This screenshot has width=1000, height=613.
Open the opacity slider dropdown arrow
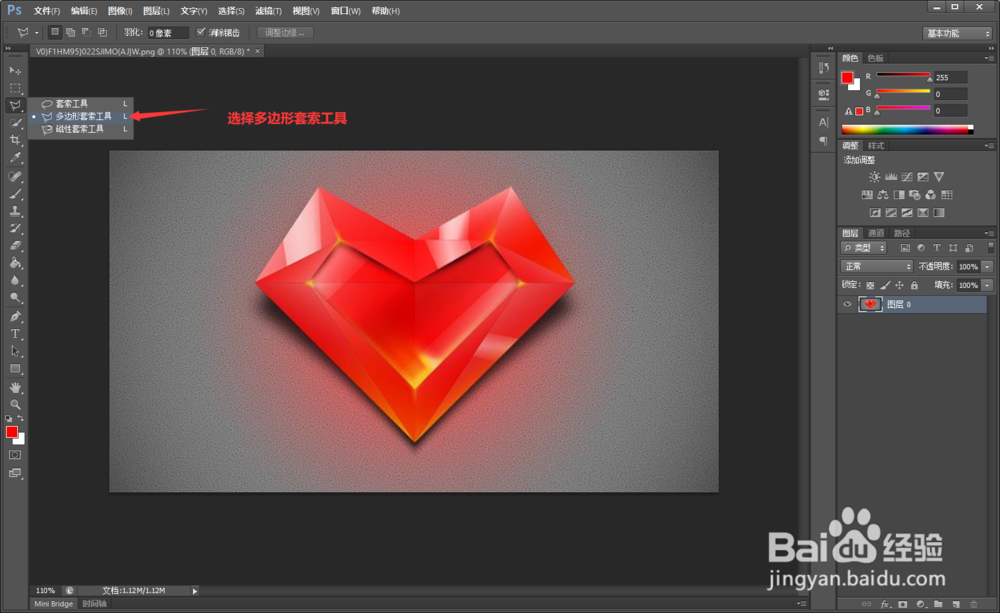pos(988,267)
